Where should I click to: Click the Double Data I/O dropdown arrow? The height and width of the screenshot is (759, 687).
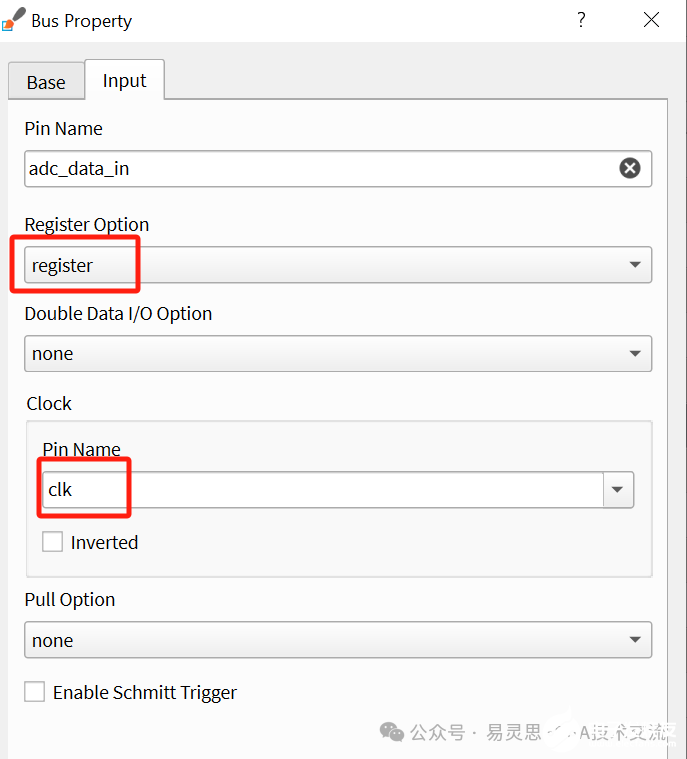(x=635, y=354)
